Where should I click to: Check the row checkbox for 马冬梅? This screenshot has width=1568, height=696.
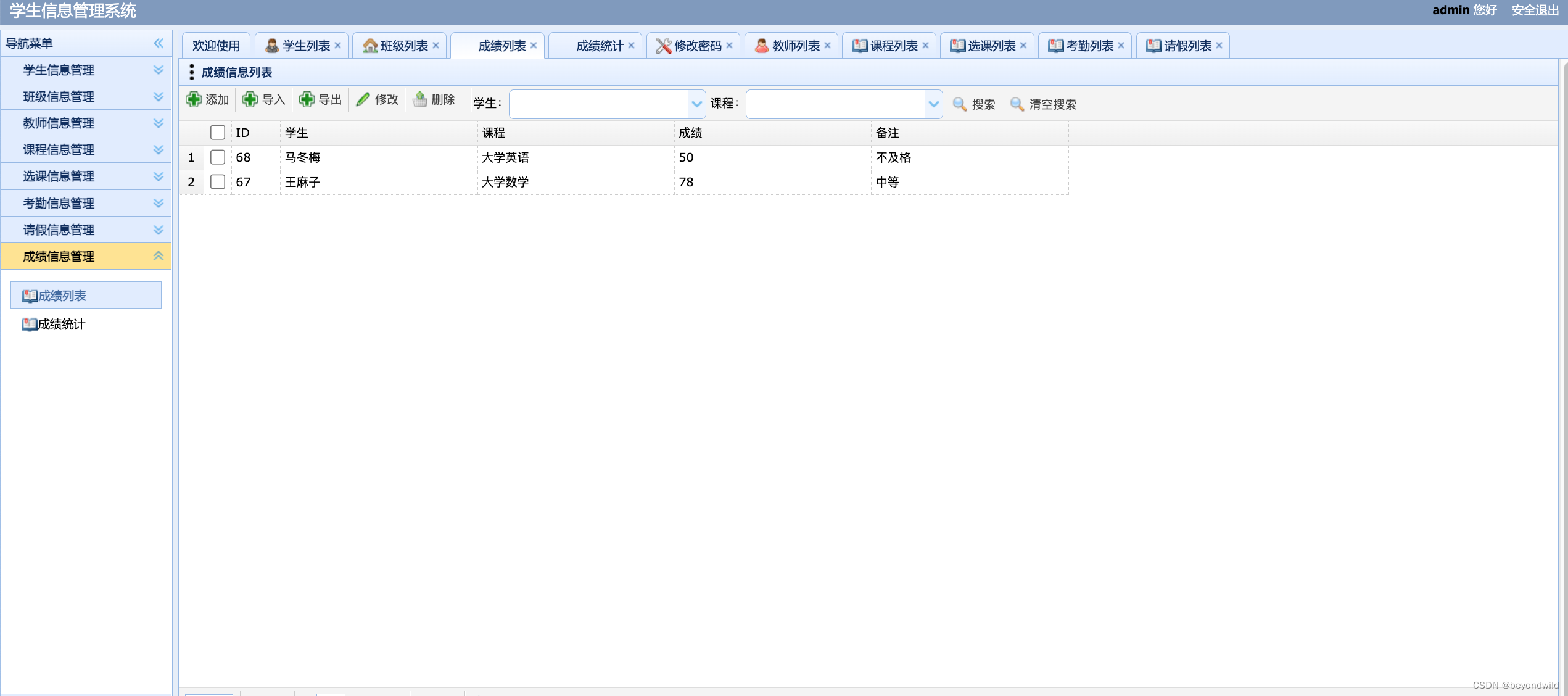217,157
